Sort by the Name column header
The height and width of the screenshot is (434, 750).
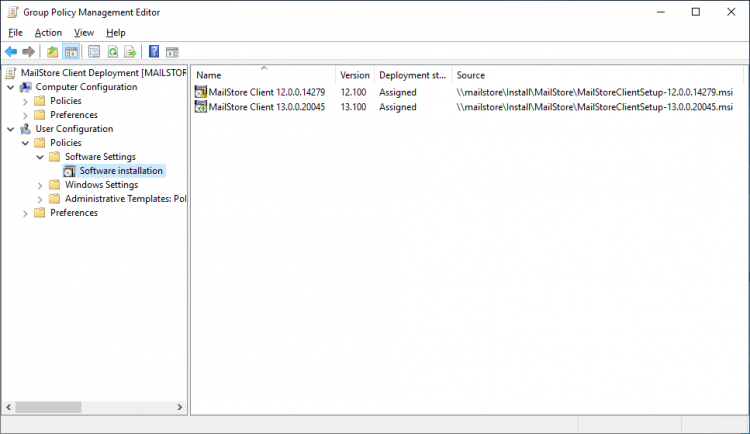263,75
